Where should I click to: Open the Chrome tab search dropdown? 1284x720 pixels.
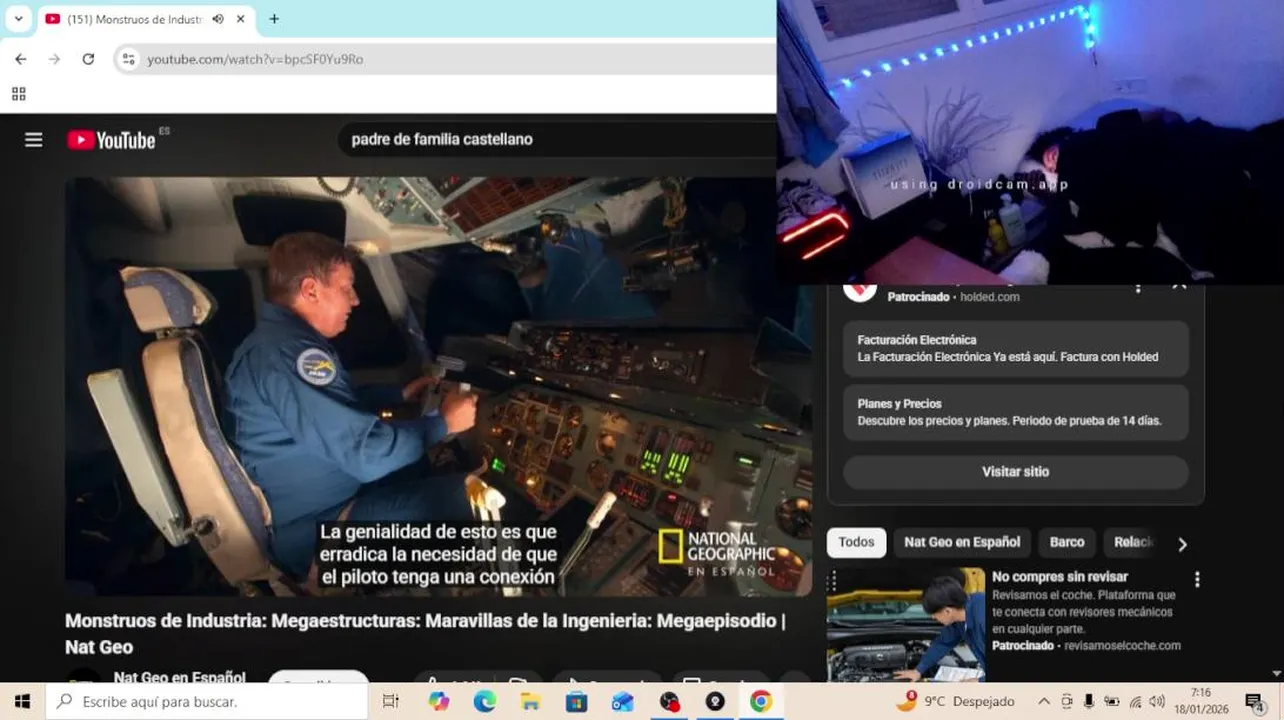pyautogui.click(x=18, y=19)
